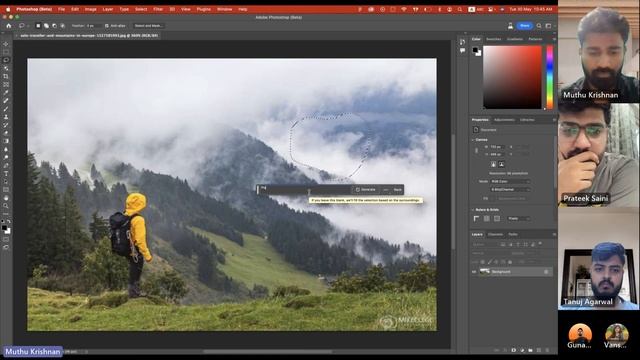The image size is (640, 360).
Task: Open the Filter menu
Action: (x=158, y=9)
